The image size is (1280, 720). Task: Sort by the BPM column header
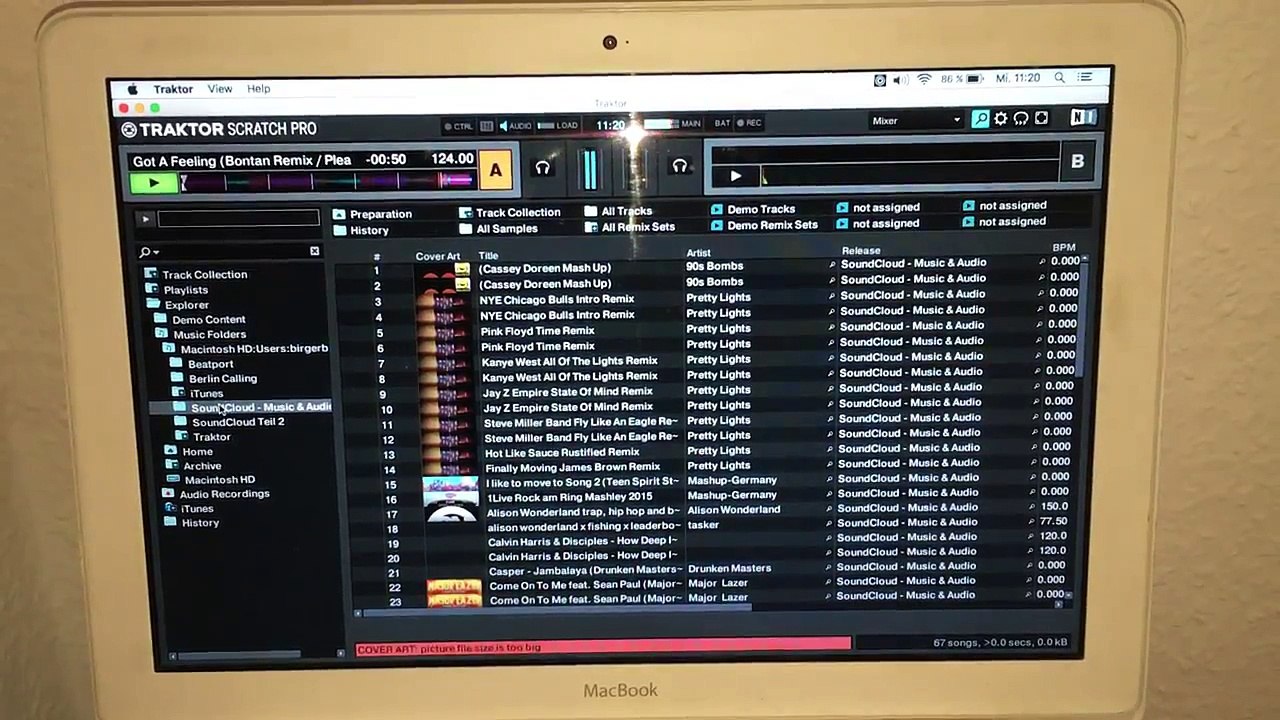coord(1064,247)
